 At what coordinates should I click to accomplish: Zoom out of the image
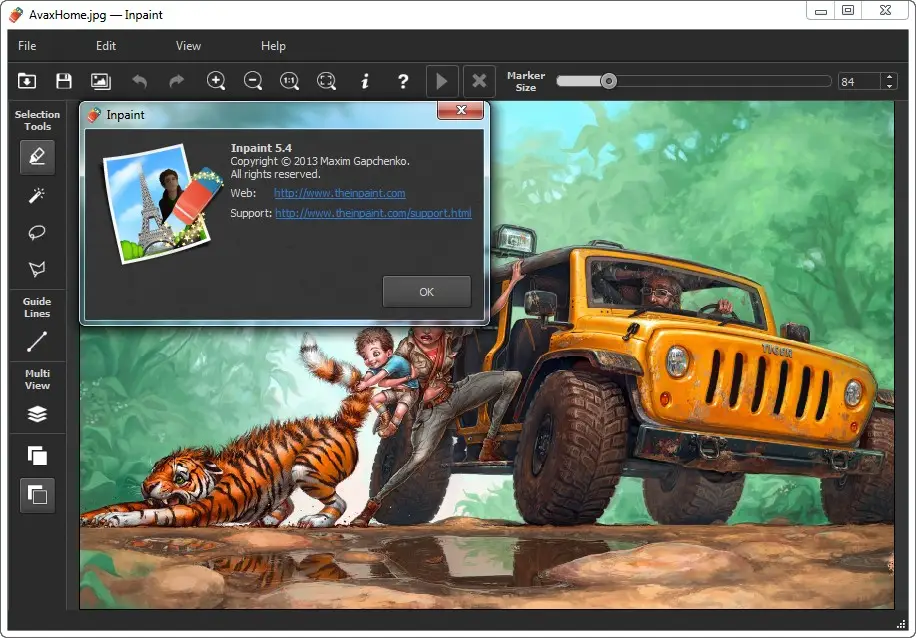tap(253, 81)
